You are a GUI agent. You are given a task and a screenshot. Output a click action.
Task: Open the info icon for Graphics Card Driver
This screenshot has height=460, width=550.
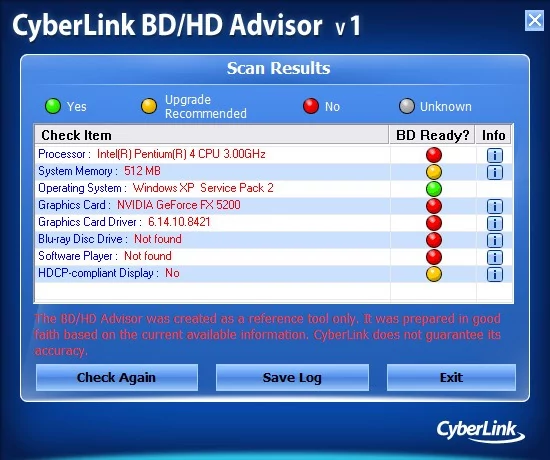(x=495, y=223)
